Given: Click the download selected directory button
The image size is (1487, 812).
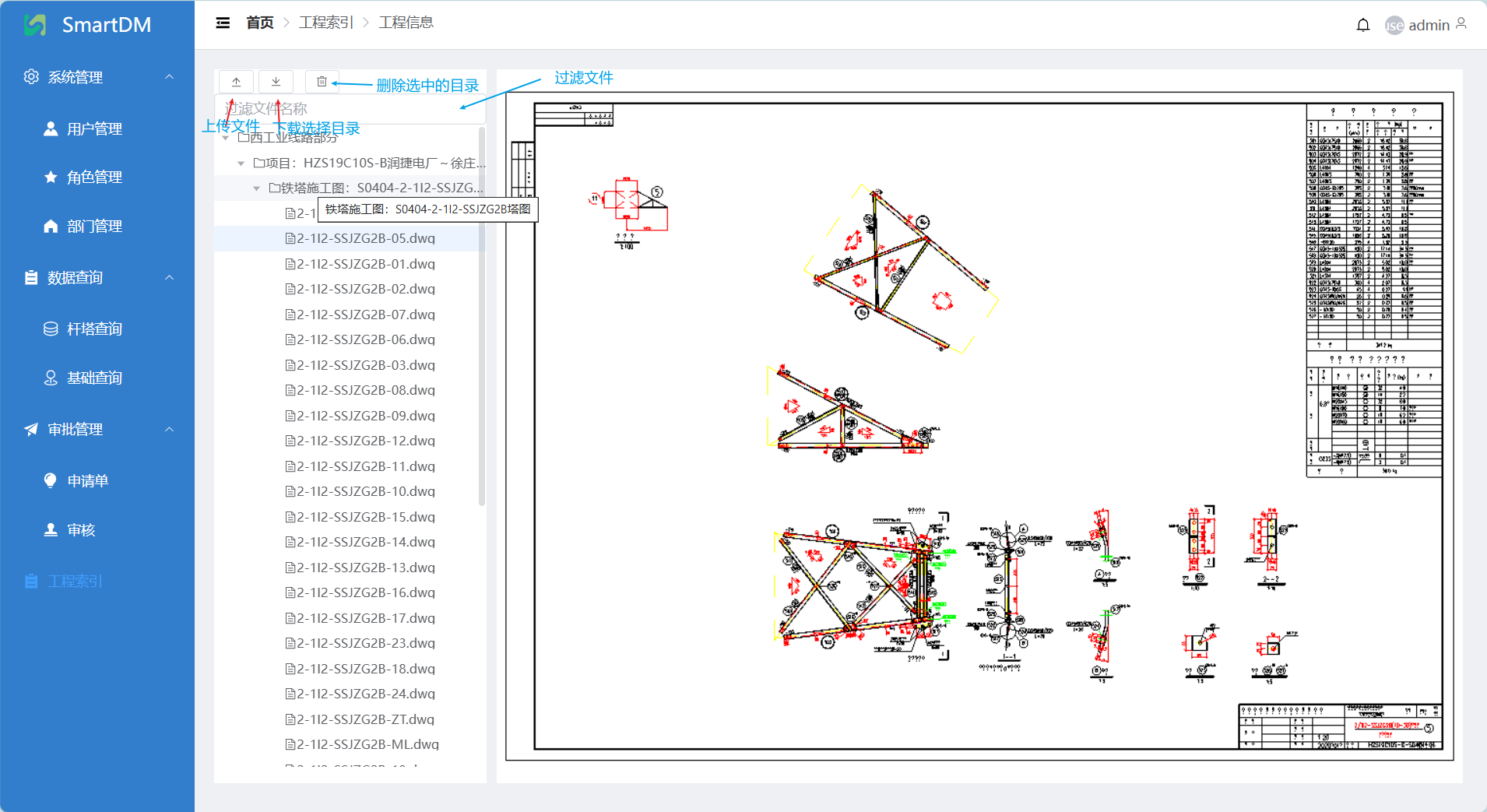Looking at the screenshot, I should point(276,81).
